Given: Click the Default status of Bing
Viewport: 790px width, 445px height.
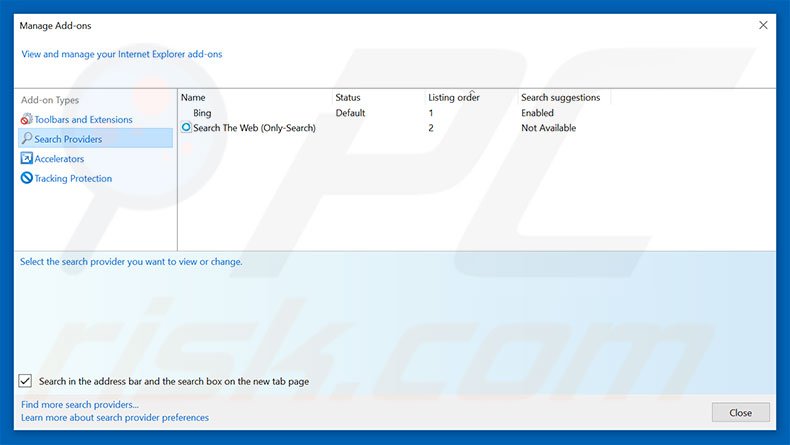Looking at the screenshot, I should pos(350,113).
